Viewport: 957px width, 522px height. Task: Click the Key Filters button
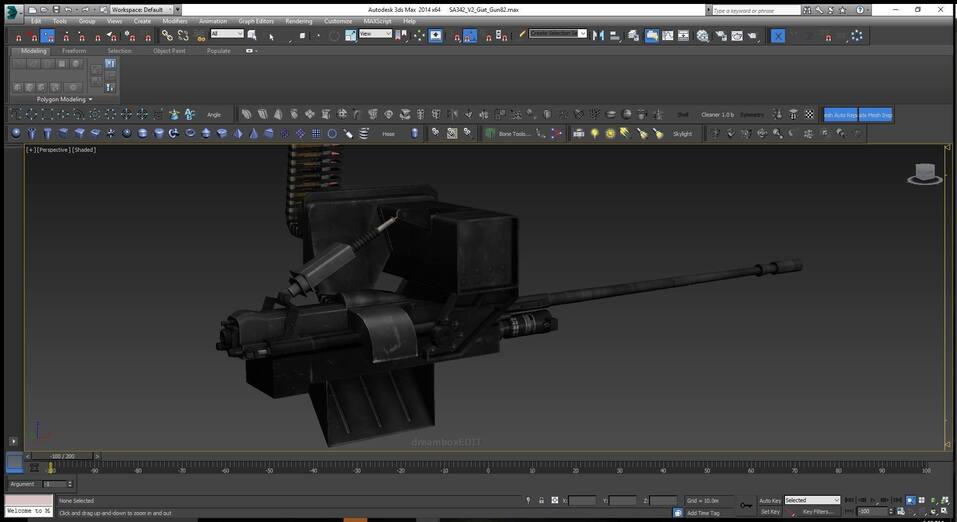(x=817, y=511)
